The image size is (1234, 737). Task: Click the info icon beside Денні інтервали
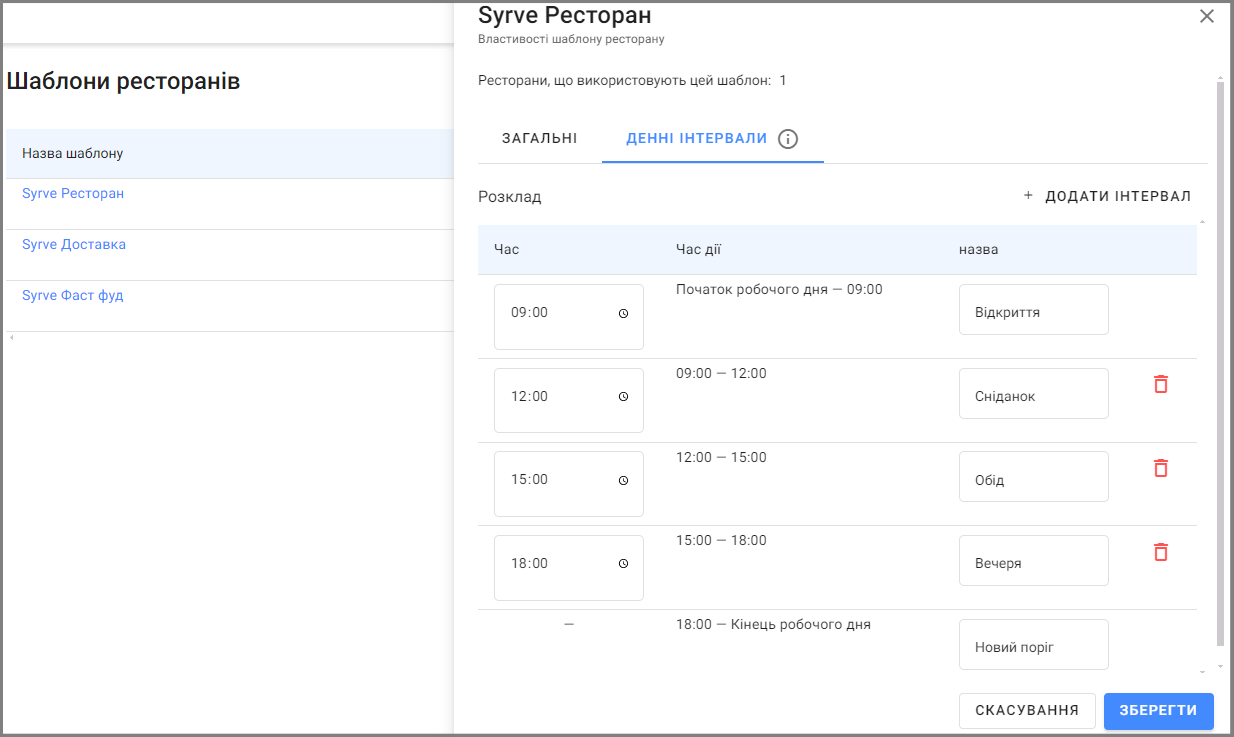pyautogui.click(x=788, y=139)
